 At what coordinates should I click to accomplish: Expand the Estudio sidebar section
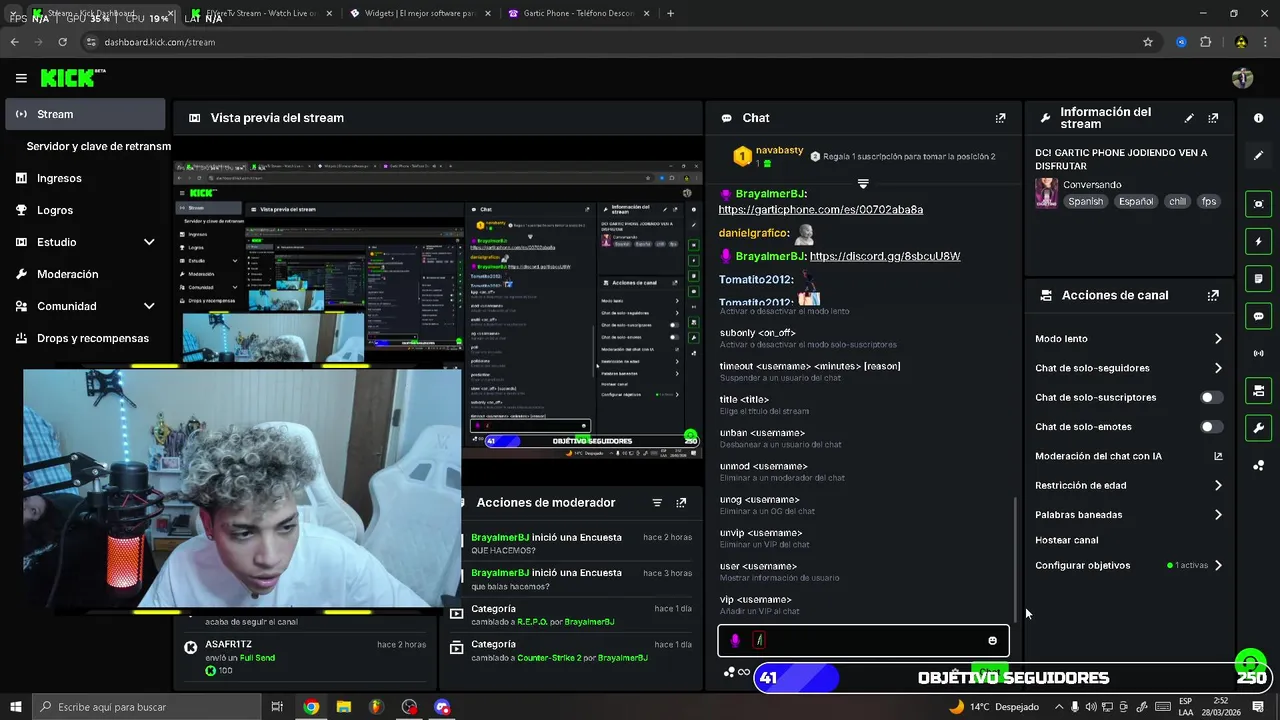coord(149,242)
